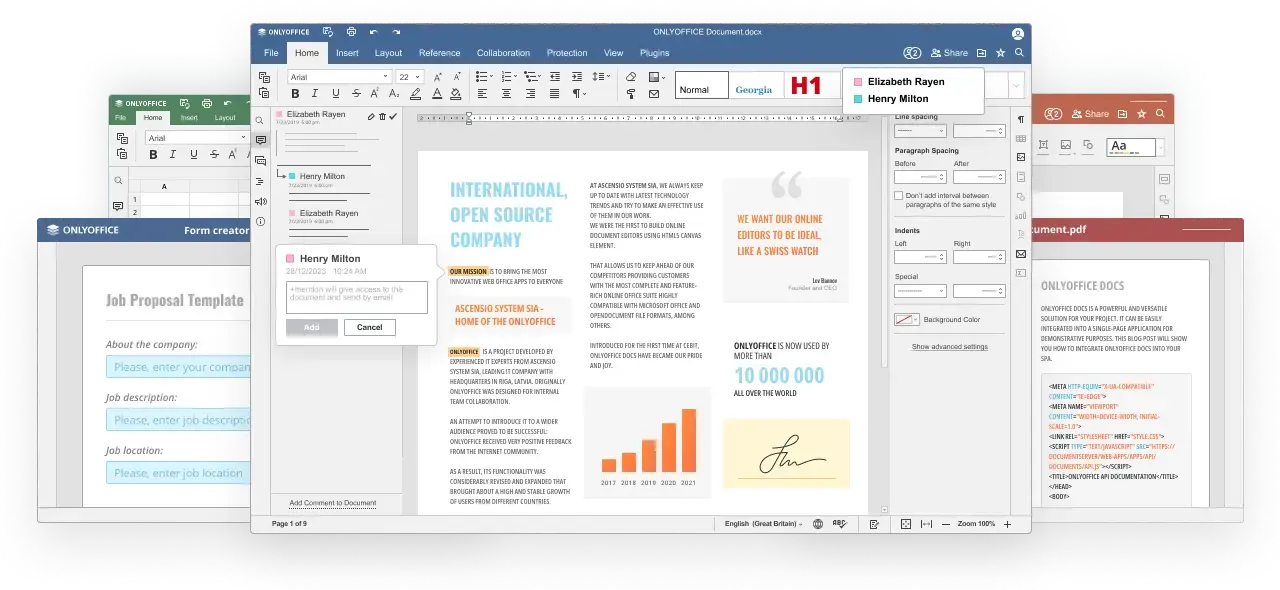Delete Elizabeth Rayen's comment with trash icon
1280x590 pixels.
pos(382,117)
